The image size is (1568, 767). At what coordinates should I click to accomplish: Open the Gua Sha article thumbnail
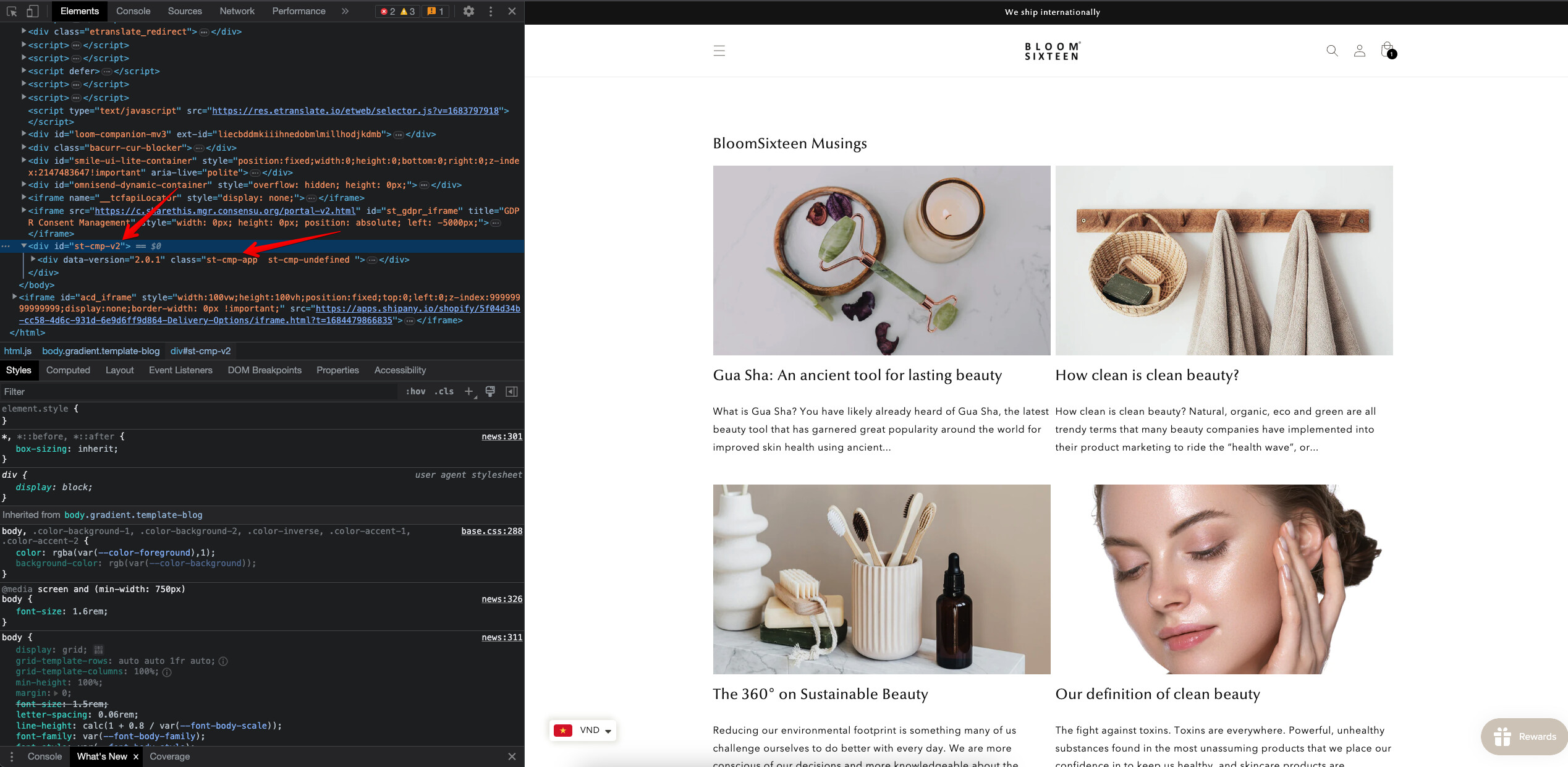[881, 260]
